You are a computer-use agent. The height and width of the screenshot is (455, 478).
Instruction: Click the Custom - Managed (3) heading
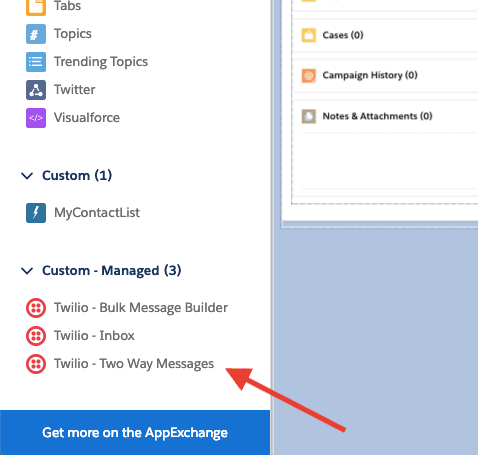tap(112, 271)
